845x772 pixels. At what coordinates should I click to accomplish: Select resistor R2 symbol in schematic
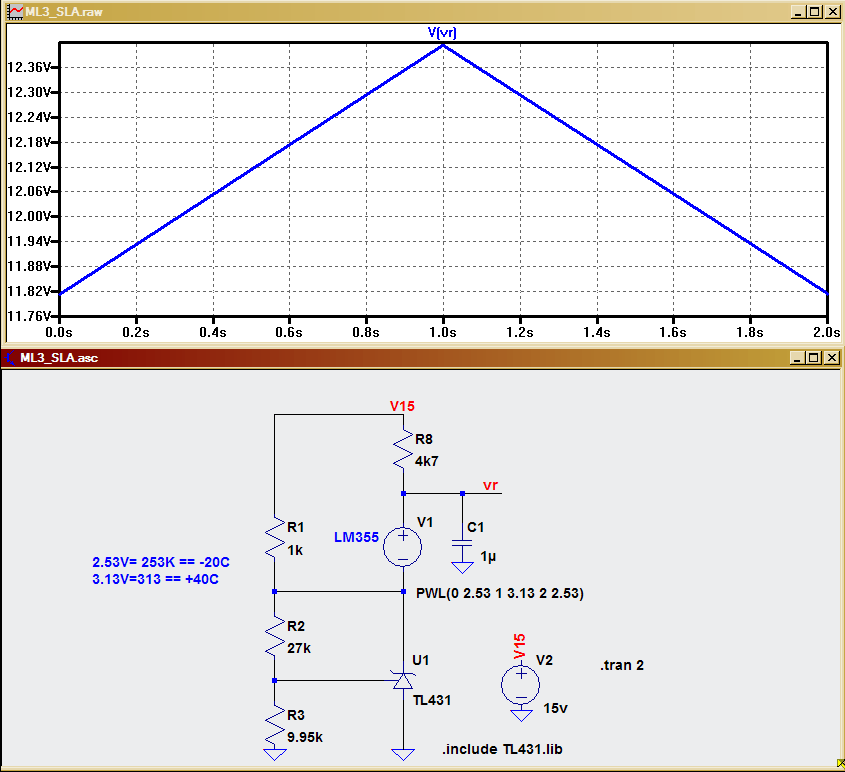[x=275, y=637]
